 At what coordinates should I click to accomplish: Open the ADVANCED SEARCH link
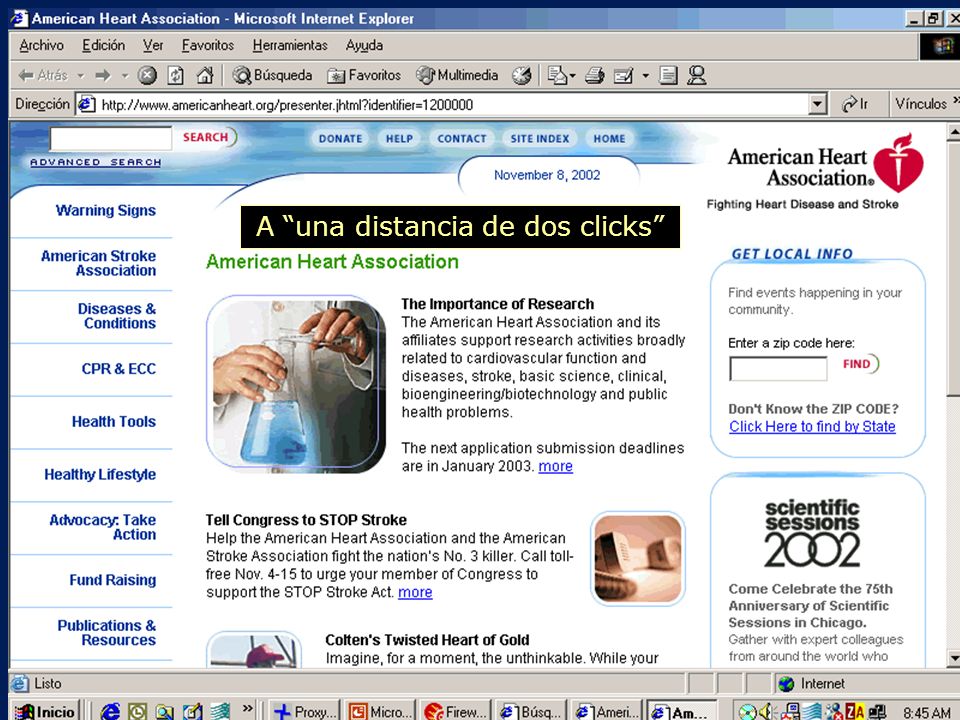pos(96,162)
